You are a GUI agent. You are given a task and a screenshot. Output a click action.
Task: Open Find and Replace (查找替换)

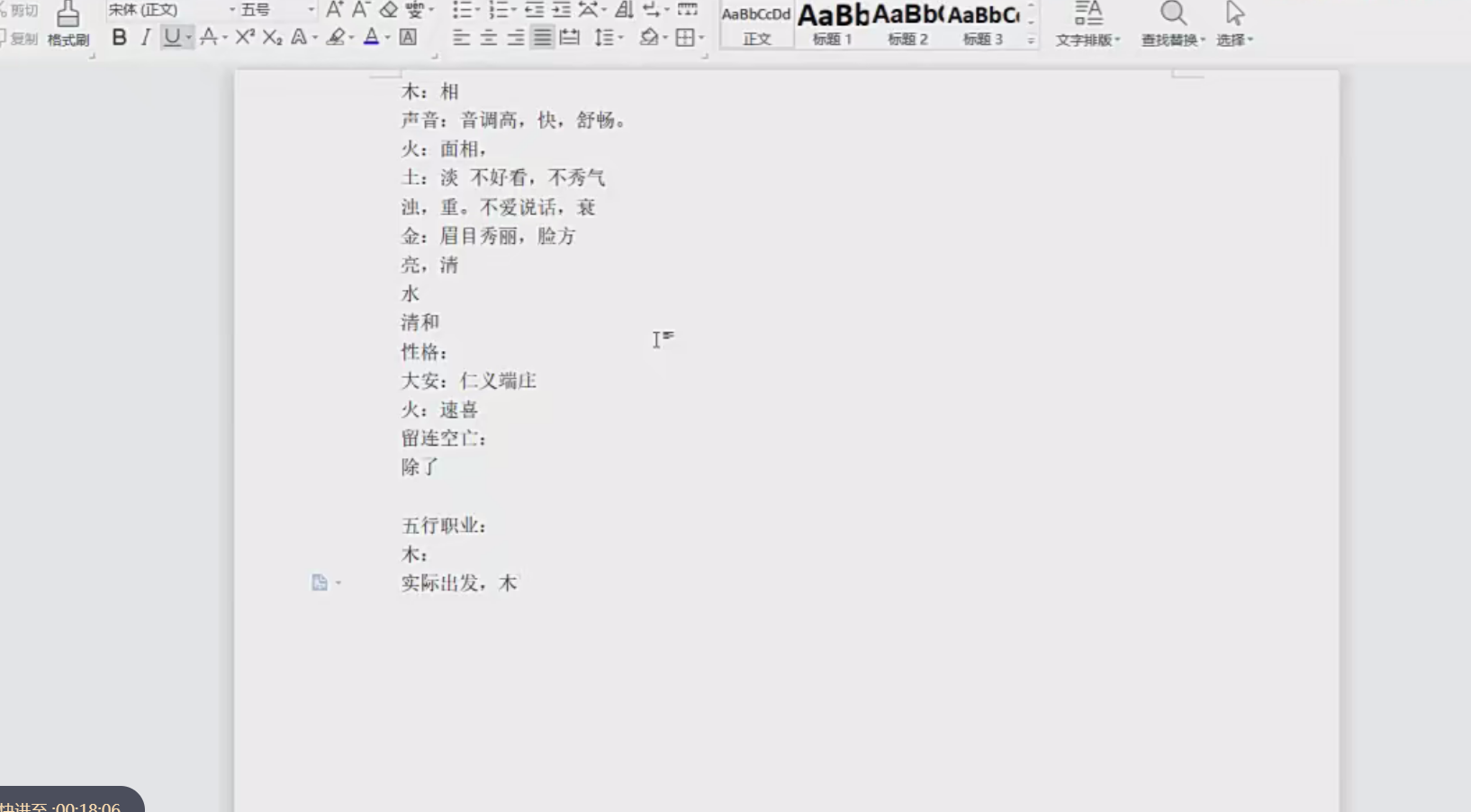[x=1170, y=23]
